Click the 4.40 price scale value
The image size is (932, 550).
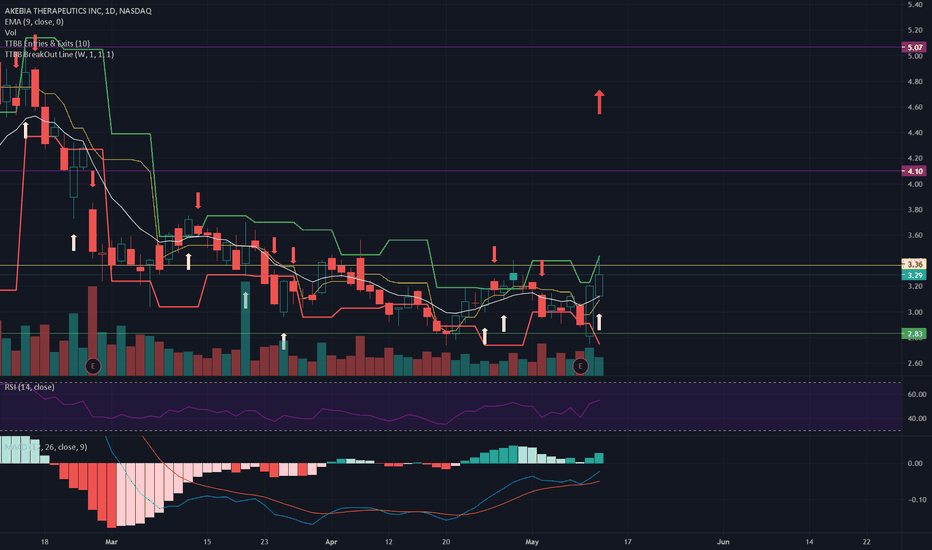pos(915,133)
